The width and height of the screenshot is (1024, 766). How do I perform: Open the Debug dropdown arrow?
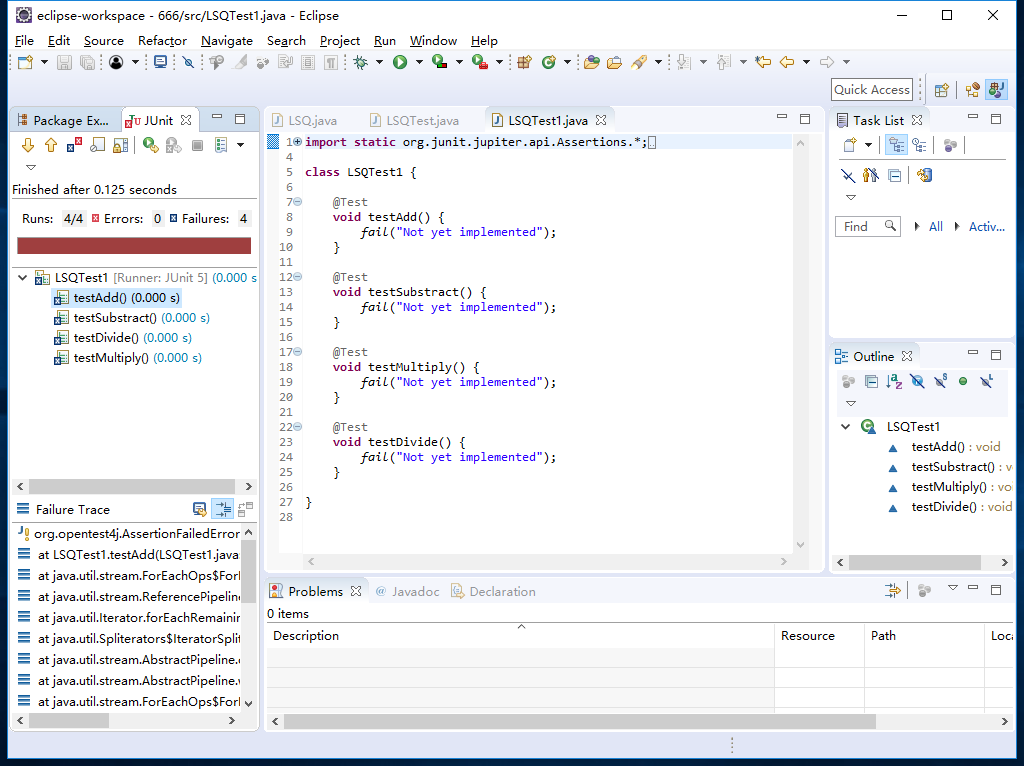tap(379, 62)
